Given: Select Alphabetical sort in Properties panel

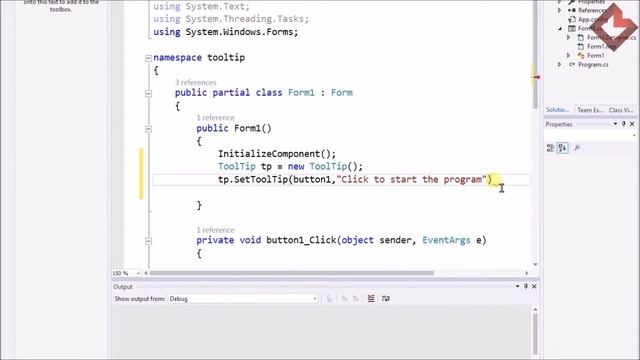Looking at the screenshot, I should [563, 148].
